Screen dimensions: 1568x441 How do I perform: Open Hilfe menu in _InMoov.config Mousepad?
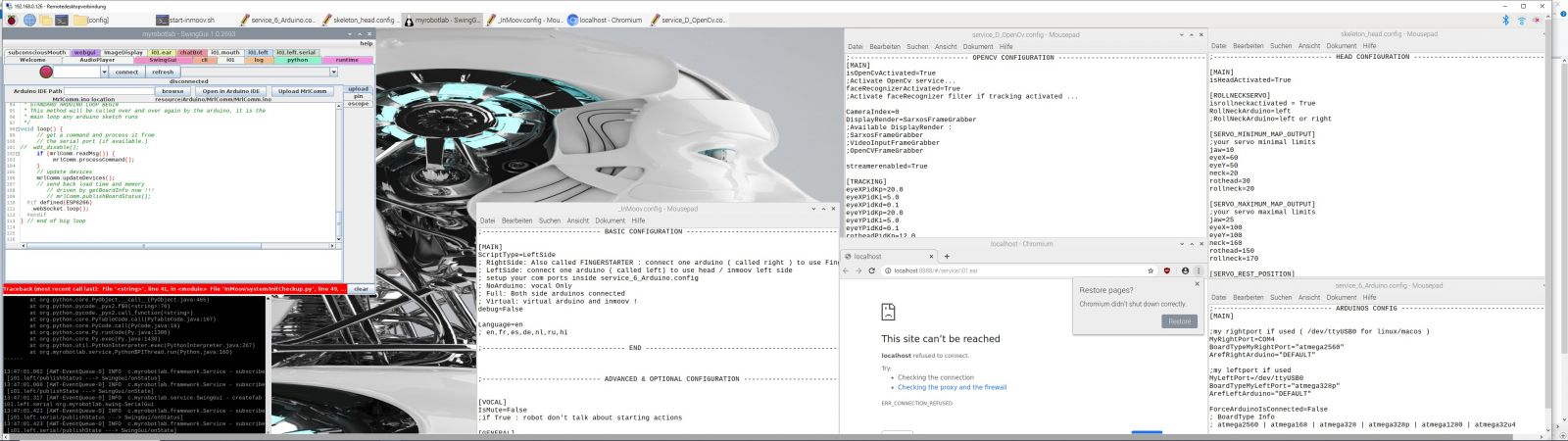tap(638, 220)
